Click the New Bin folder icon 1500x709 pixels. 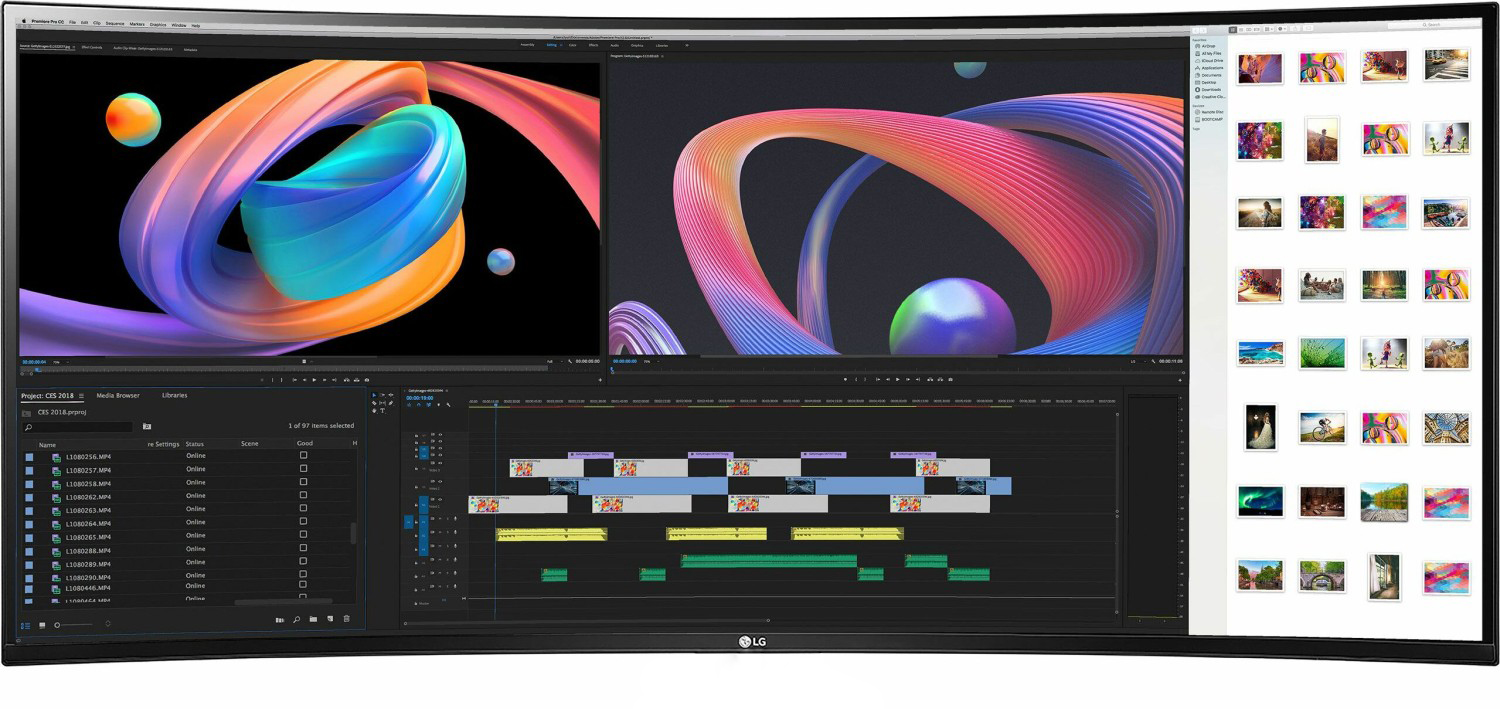313,619
